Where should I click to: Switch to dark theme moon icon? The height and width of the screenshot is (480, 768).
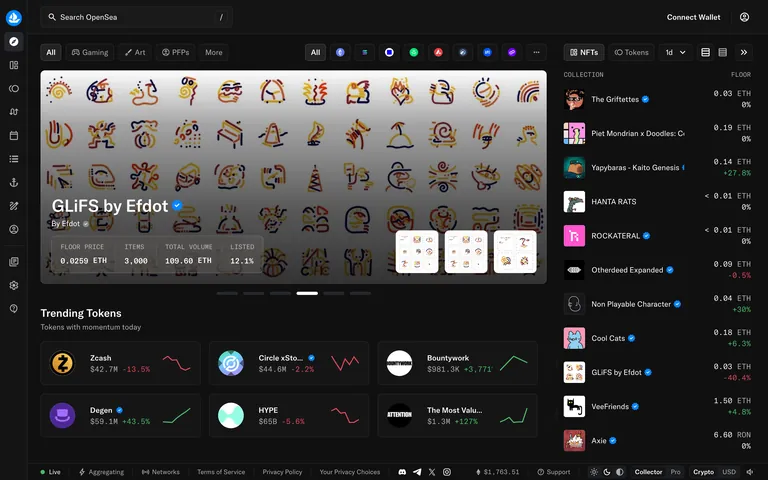click(607, 472)
